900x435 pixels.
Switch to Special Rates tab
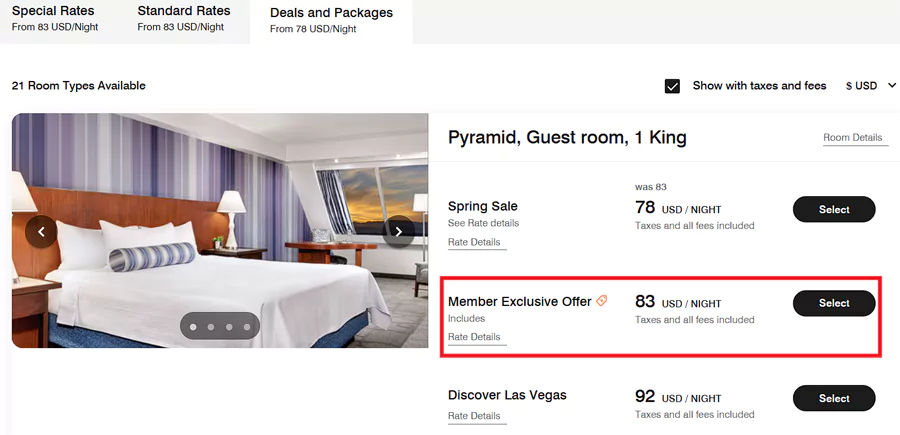pyautogui.click(x=54, y=18)
